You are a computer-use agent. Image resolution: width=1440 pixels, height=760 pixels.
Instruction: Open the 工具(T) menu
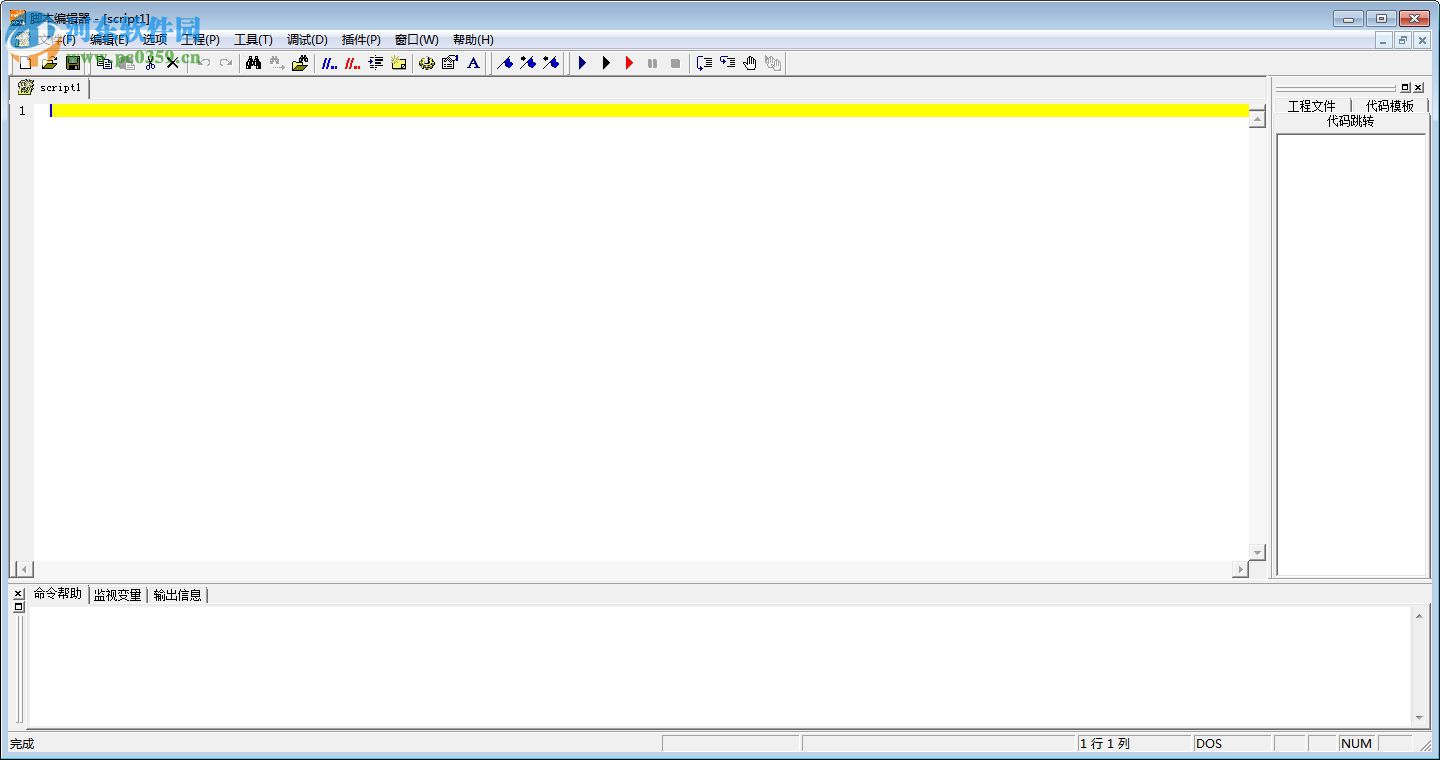[253, 40]
